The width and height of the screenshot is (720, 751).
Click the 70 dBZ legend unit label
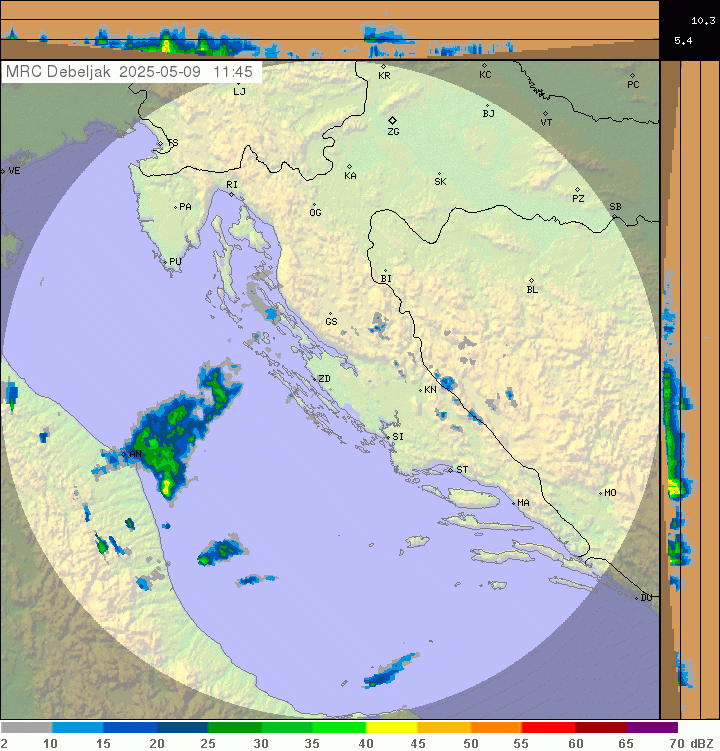point(691,743)
